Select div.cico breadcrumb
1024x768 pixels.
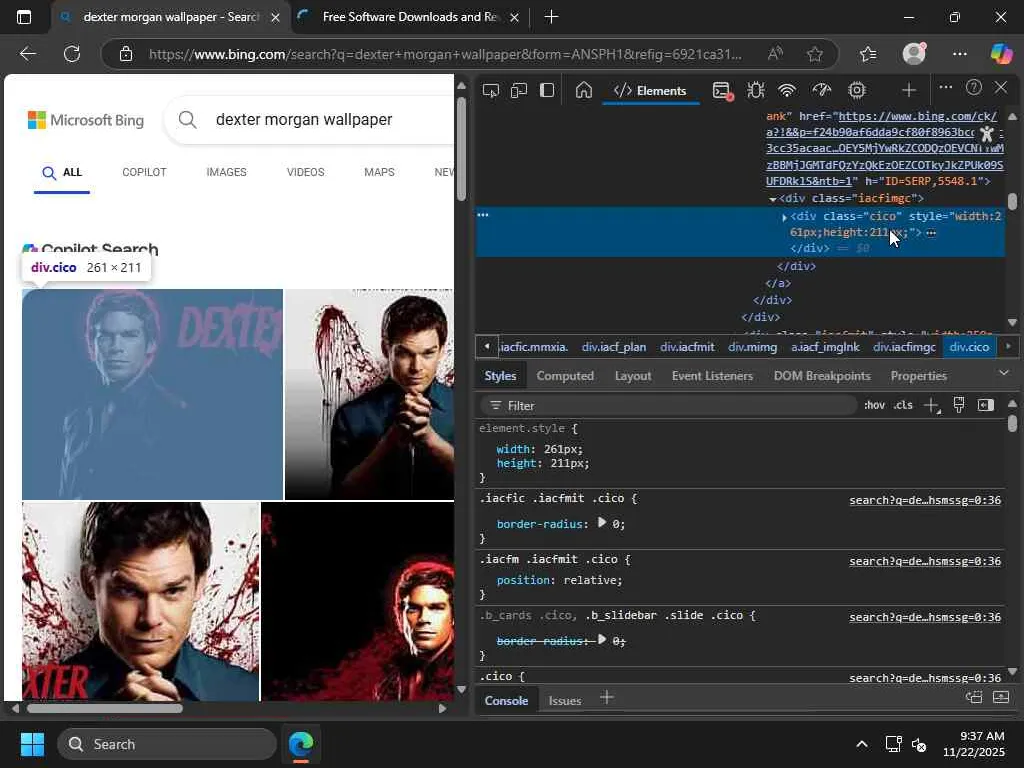coord(969,347)
